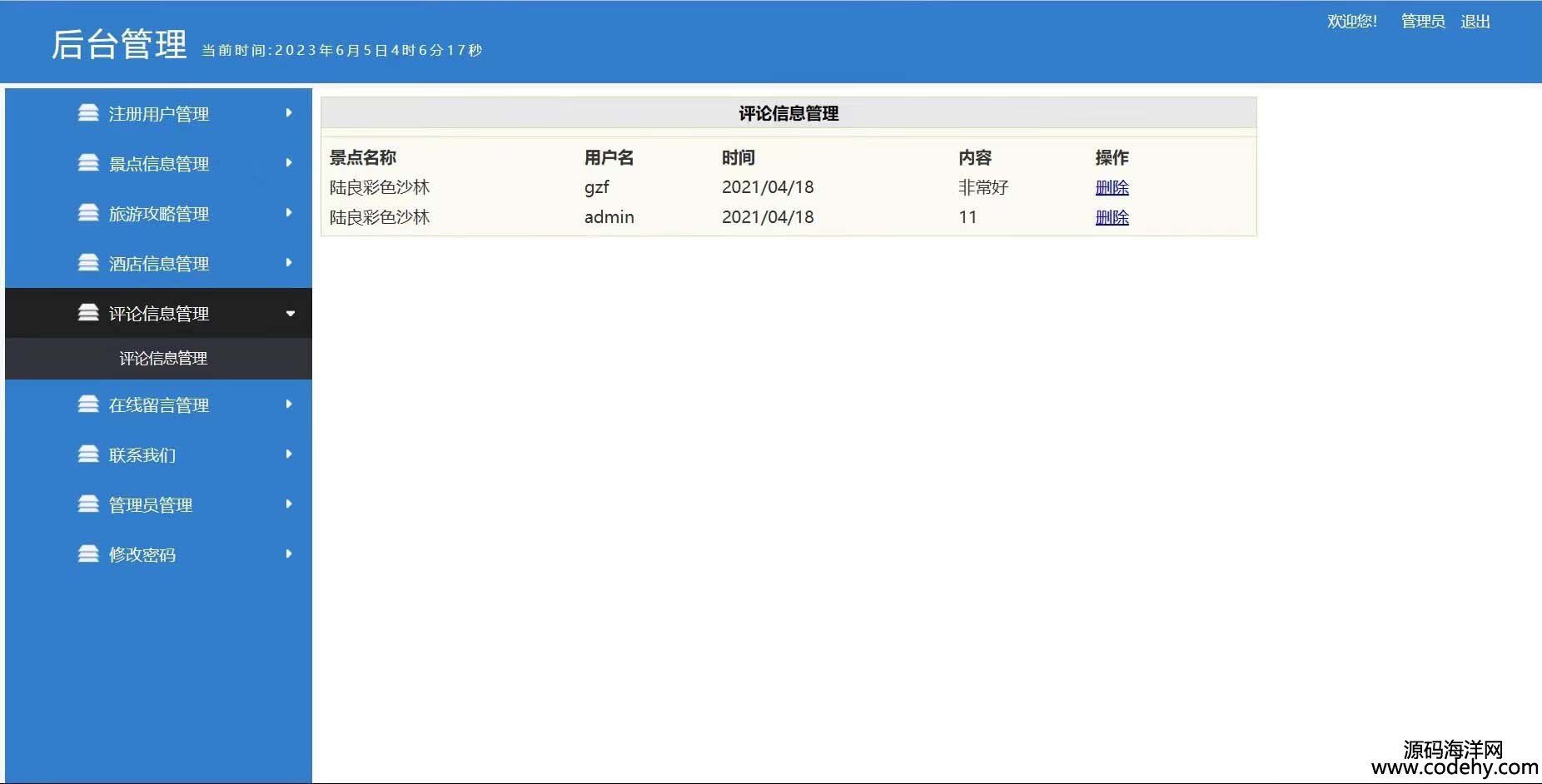Collapse the 评论信息管理 down arrow

coord(291,314)
